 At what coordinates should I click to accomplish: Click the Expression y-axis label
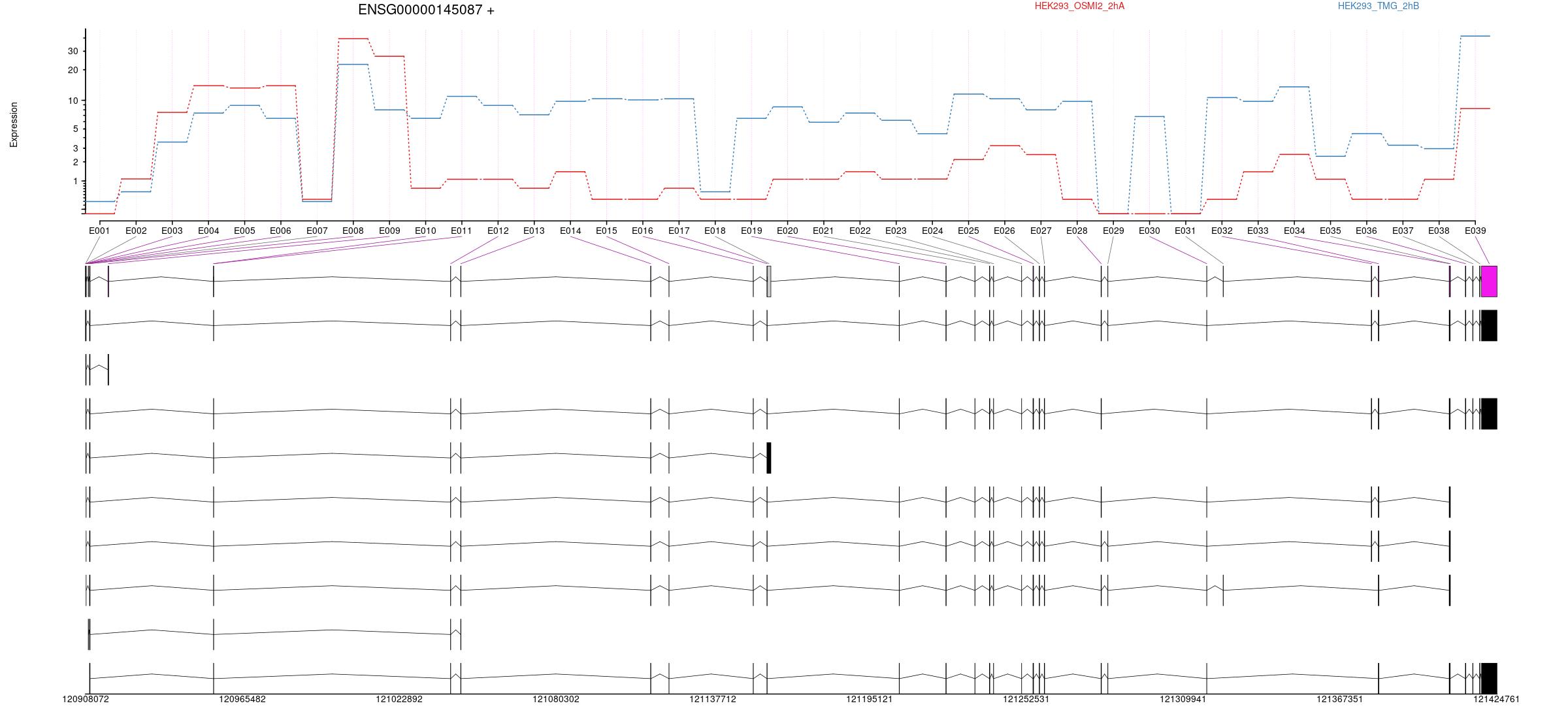coord(14,125)
